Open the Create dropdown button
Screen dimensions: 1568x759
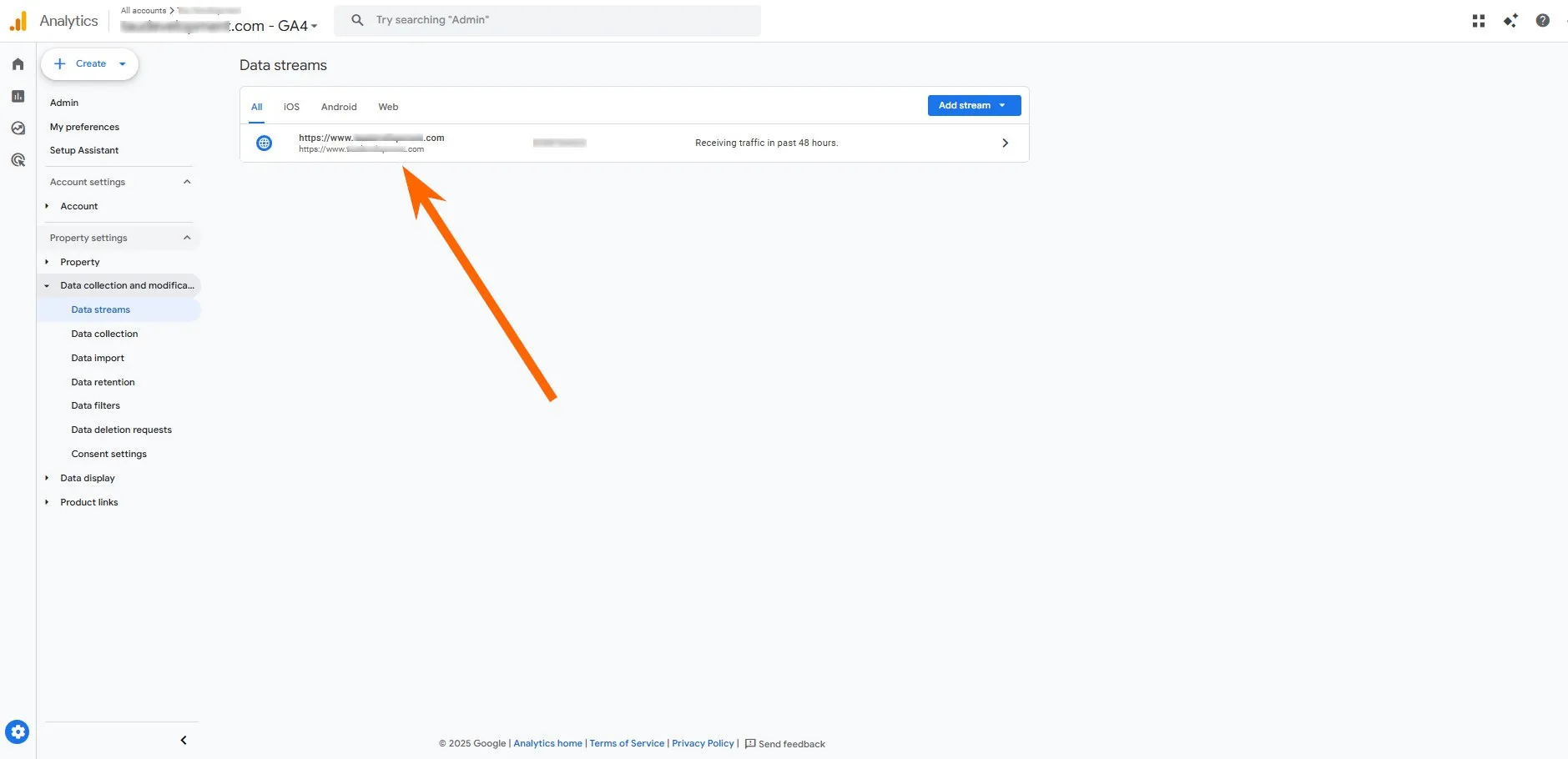(x=90, y=64)
